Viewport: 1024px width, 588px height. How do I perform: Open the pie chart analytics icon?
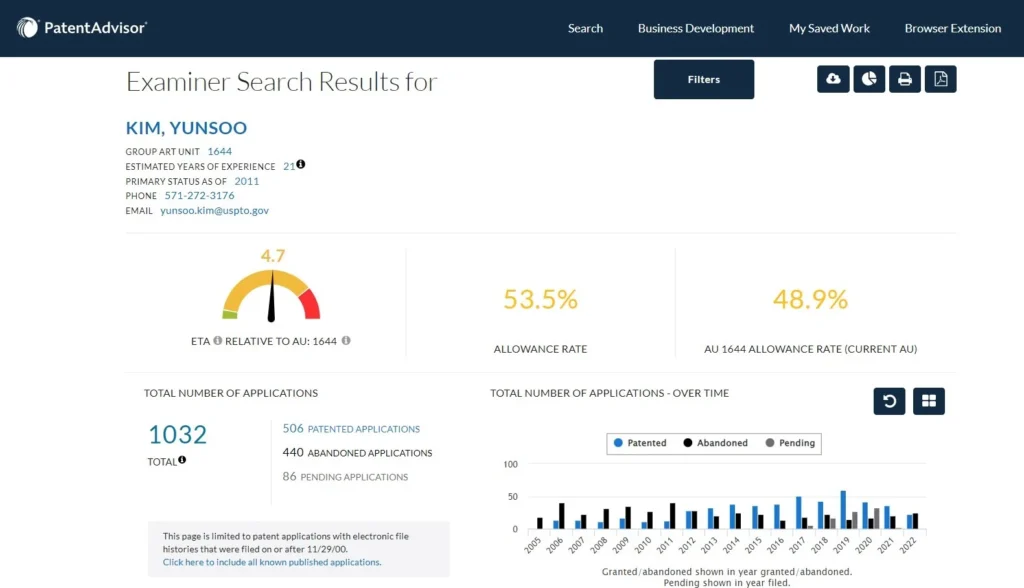[869, 79]
